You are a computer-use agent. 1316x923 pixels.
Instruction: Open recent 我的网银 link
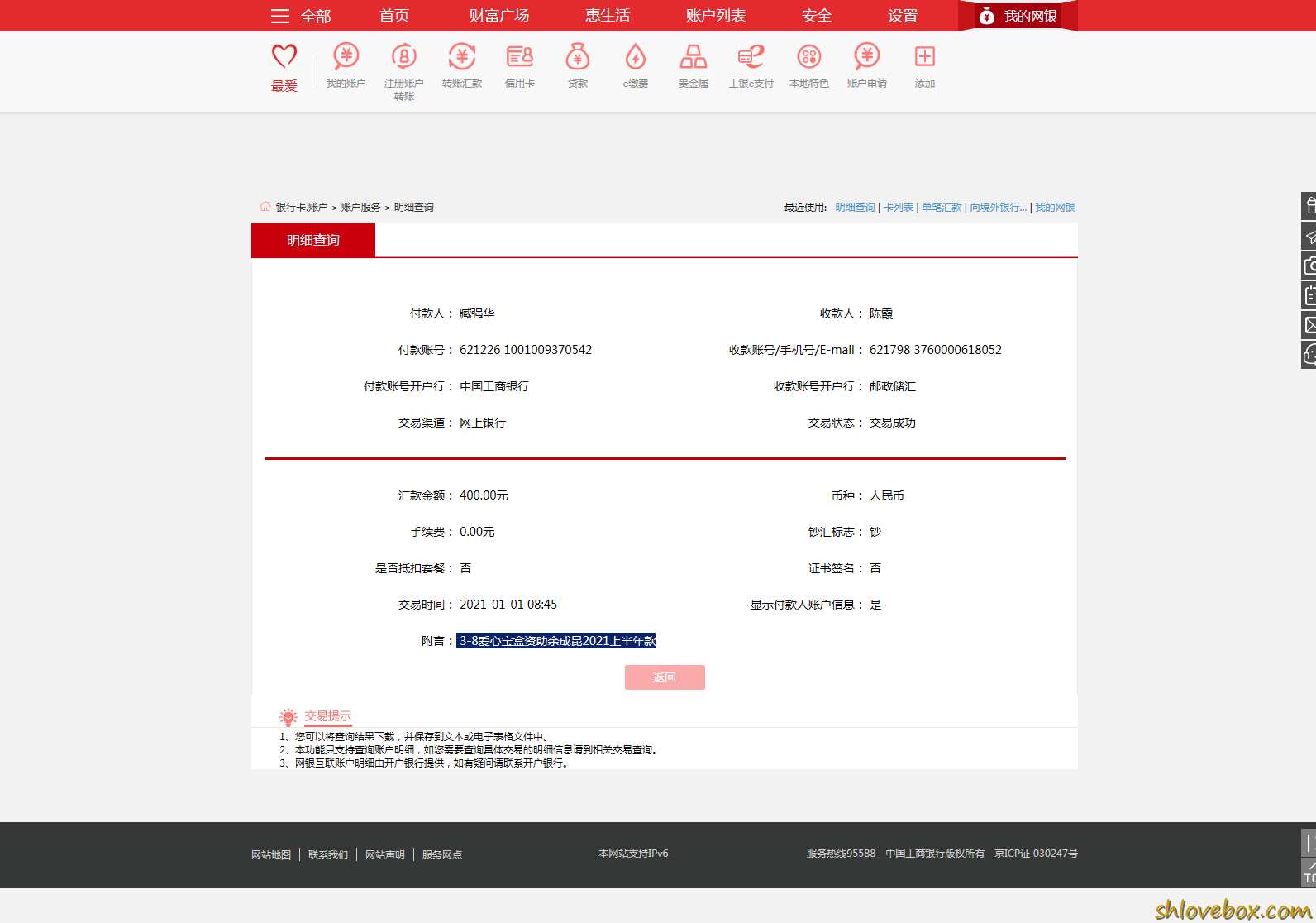coord(1055,208)
